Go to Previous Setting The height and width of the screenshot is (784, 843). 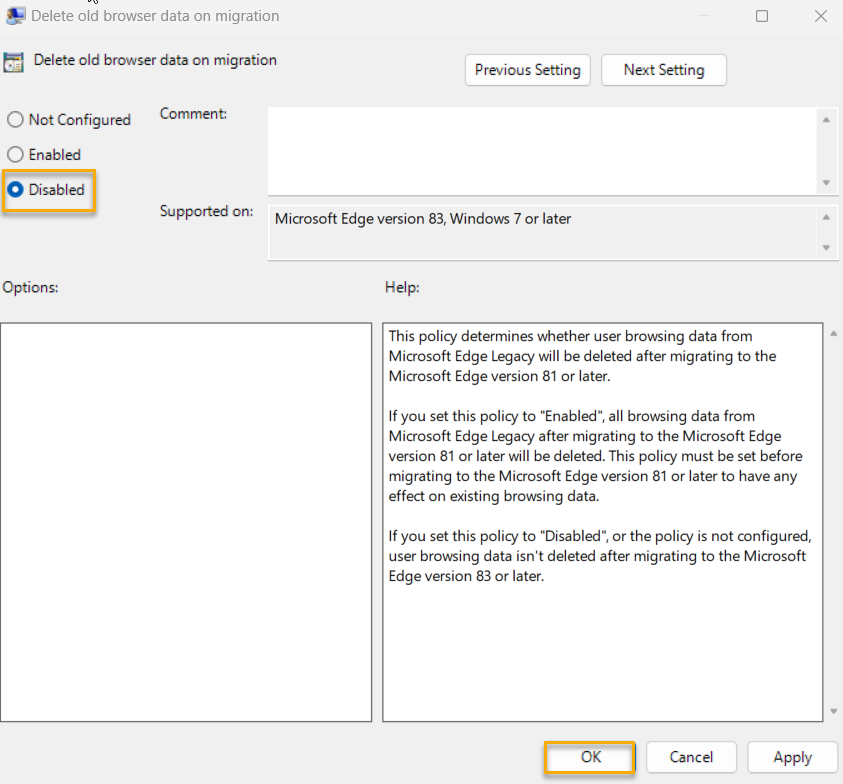(x=527, y=70)
